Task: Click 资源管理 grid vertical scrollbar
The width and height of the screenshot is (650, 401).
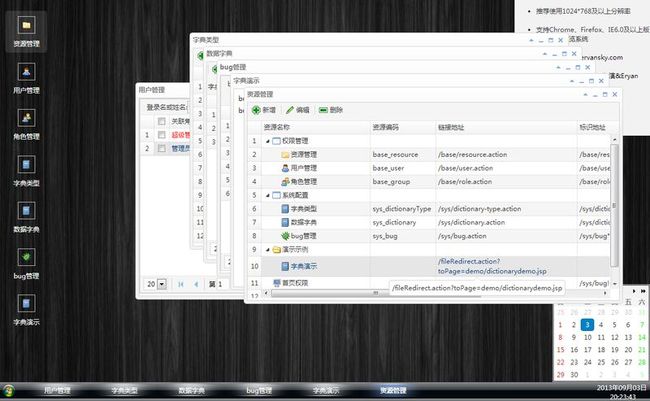Action: click(614, 205)
